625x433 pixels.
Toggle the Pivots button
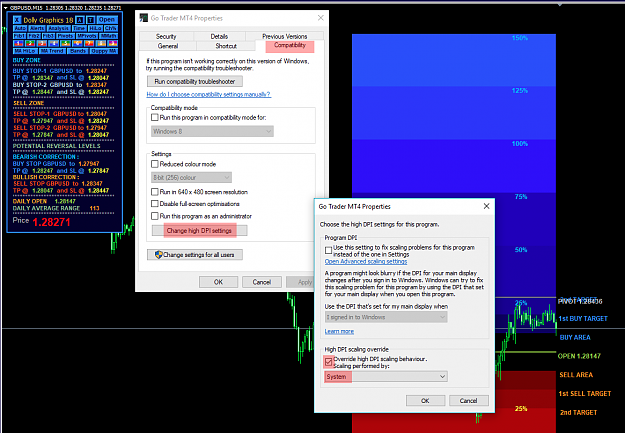tap(65, 36)
